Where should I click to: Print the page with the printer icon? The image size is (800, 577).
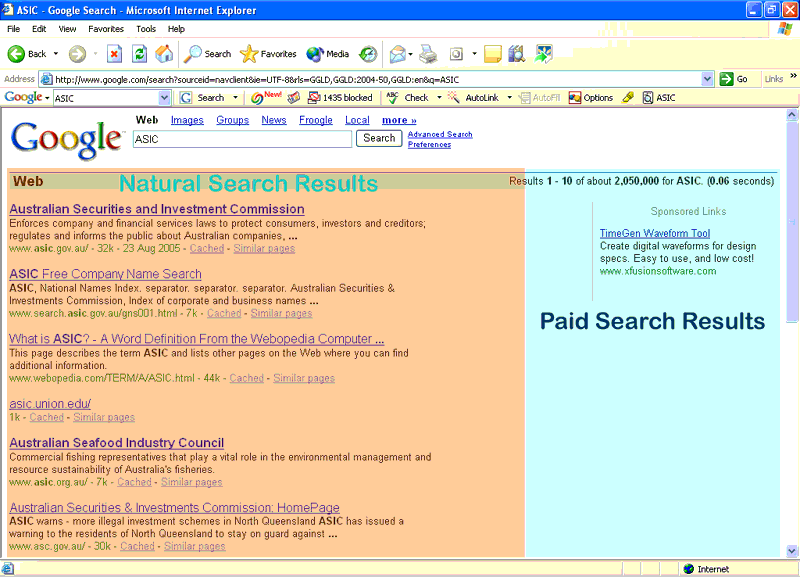coord(428,54)
